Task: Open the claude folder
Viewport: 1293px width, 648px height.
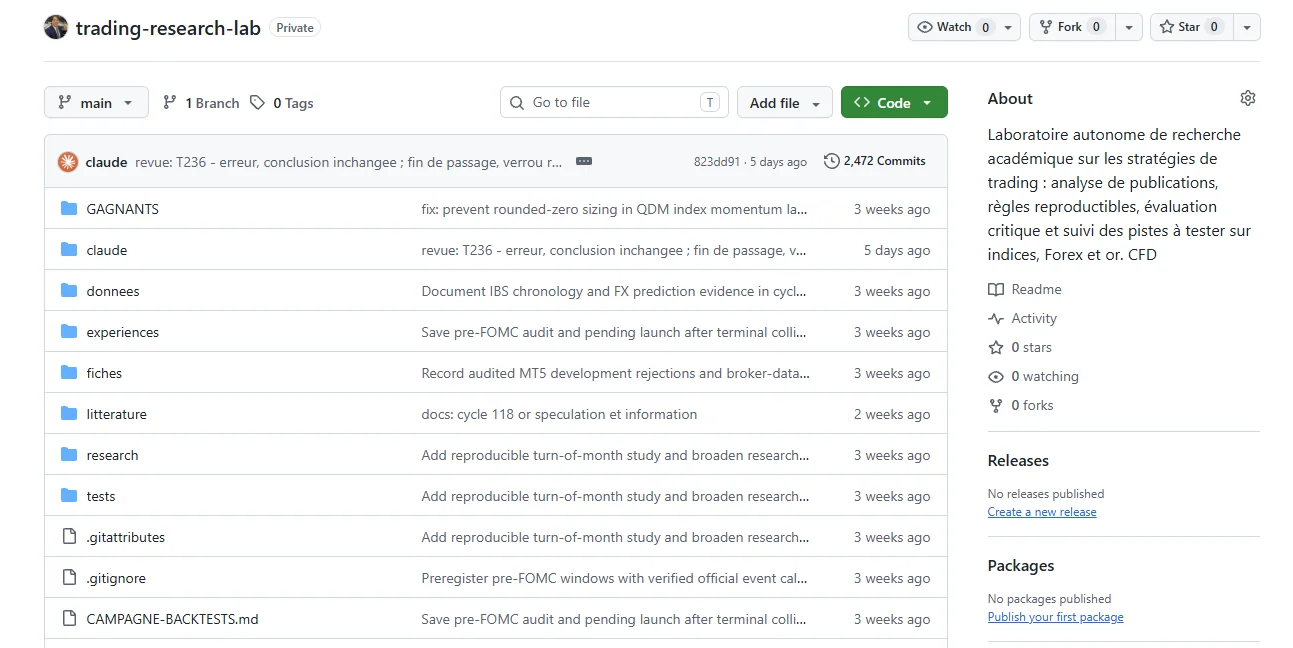Action: 107,250
